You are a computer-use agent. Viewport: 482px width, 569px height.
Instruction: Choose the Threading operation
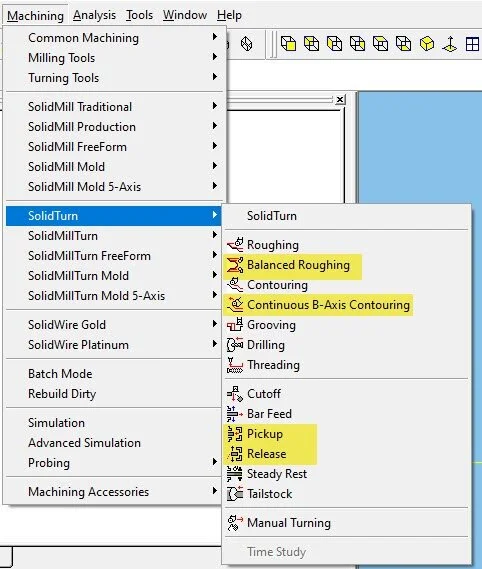pyautogui.click(x=273, y=365)
